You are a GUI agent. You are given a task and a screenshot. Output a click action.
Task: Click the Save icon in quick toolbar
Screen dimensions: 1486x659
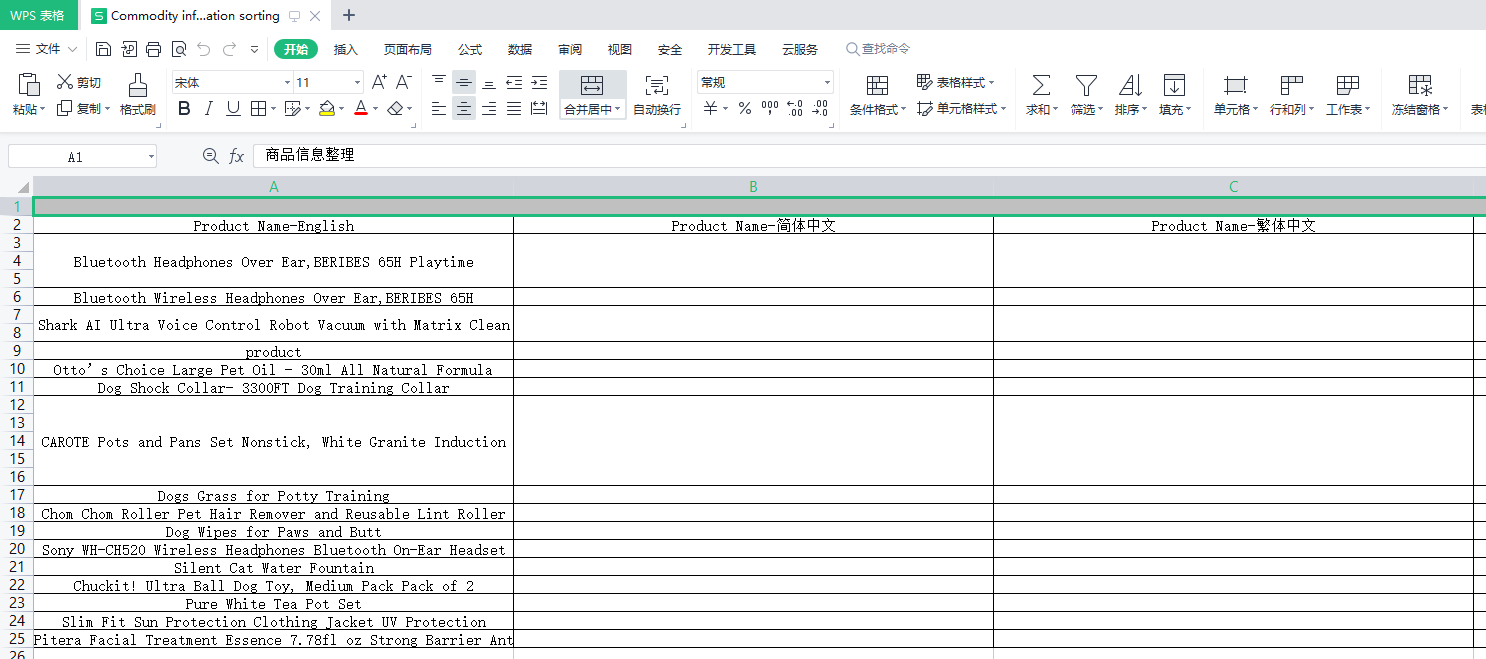(104, 49)
